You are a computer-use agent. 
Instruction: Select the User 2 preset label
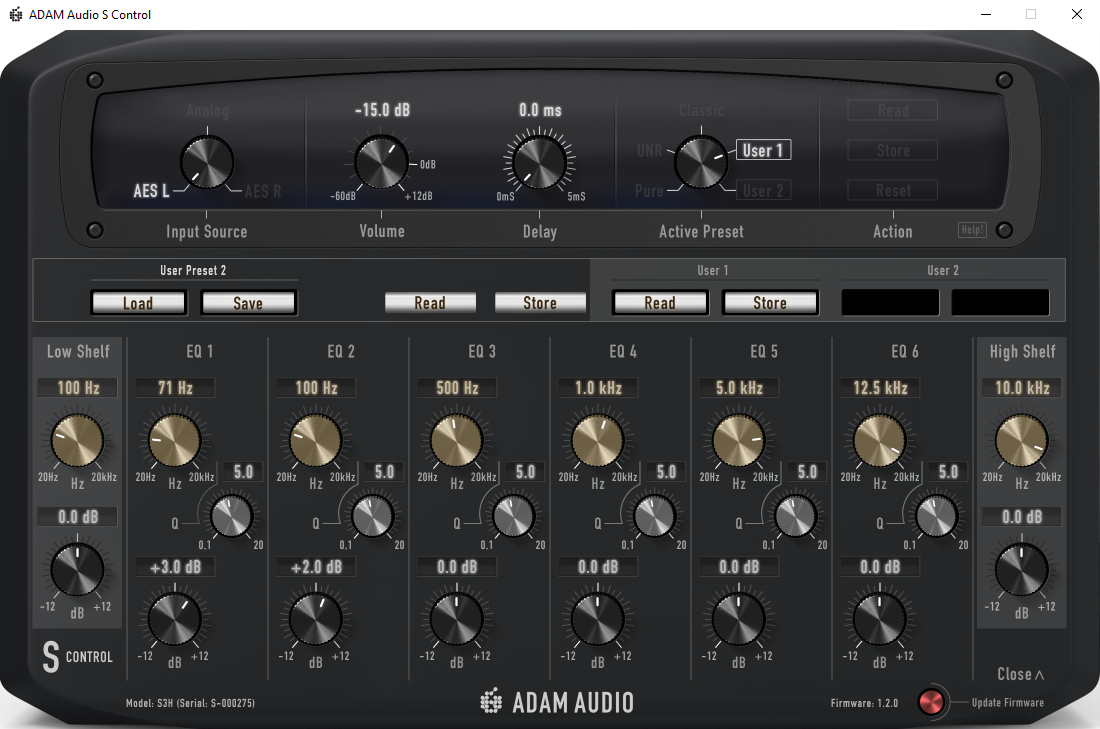pos(763,190)
